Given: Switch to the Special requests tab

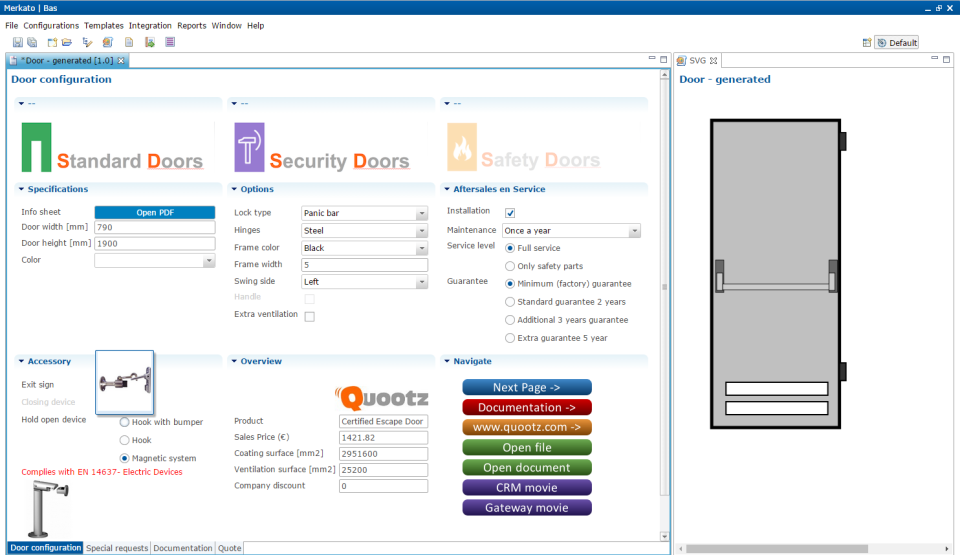Looking at the screenshot, I should pos(117,548).
